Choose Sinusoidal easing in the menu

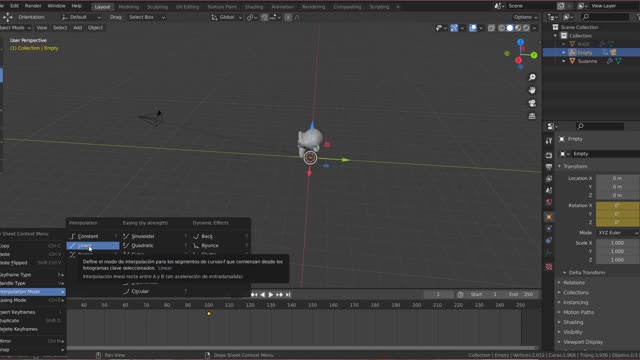(155, 236)
